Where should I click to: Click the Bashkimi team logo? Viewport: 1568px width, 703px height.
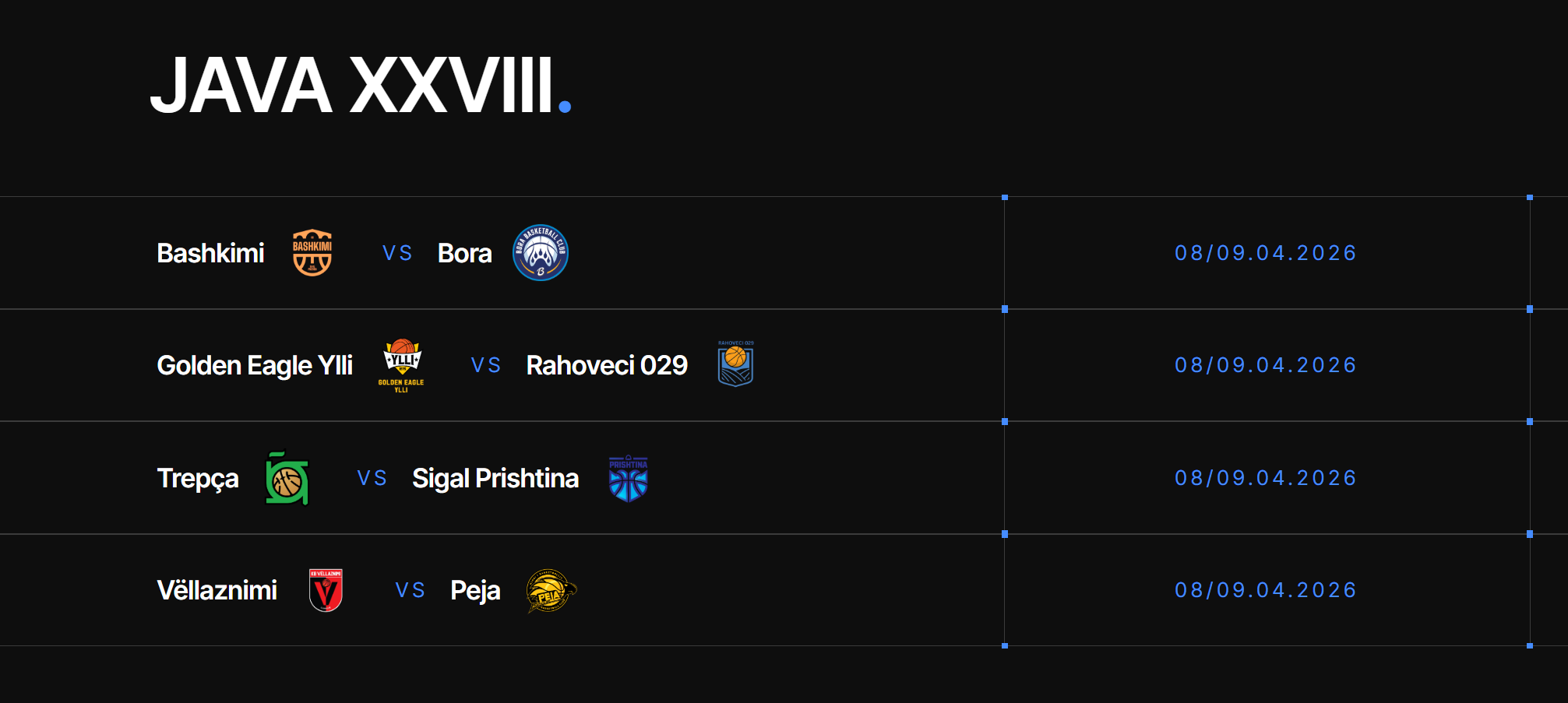click(x=312, y=253)
